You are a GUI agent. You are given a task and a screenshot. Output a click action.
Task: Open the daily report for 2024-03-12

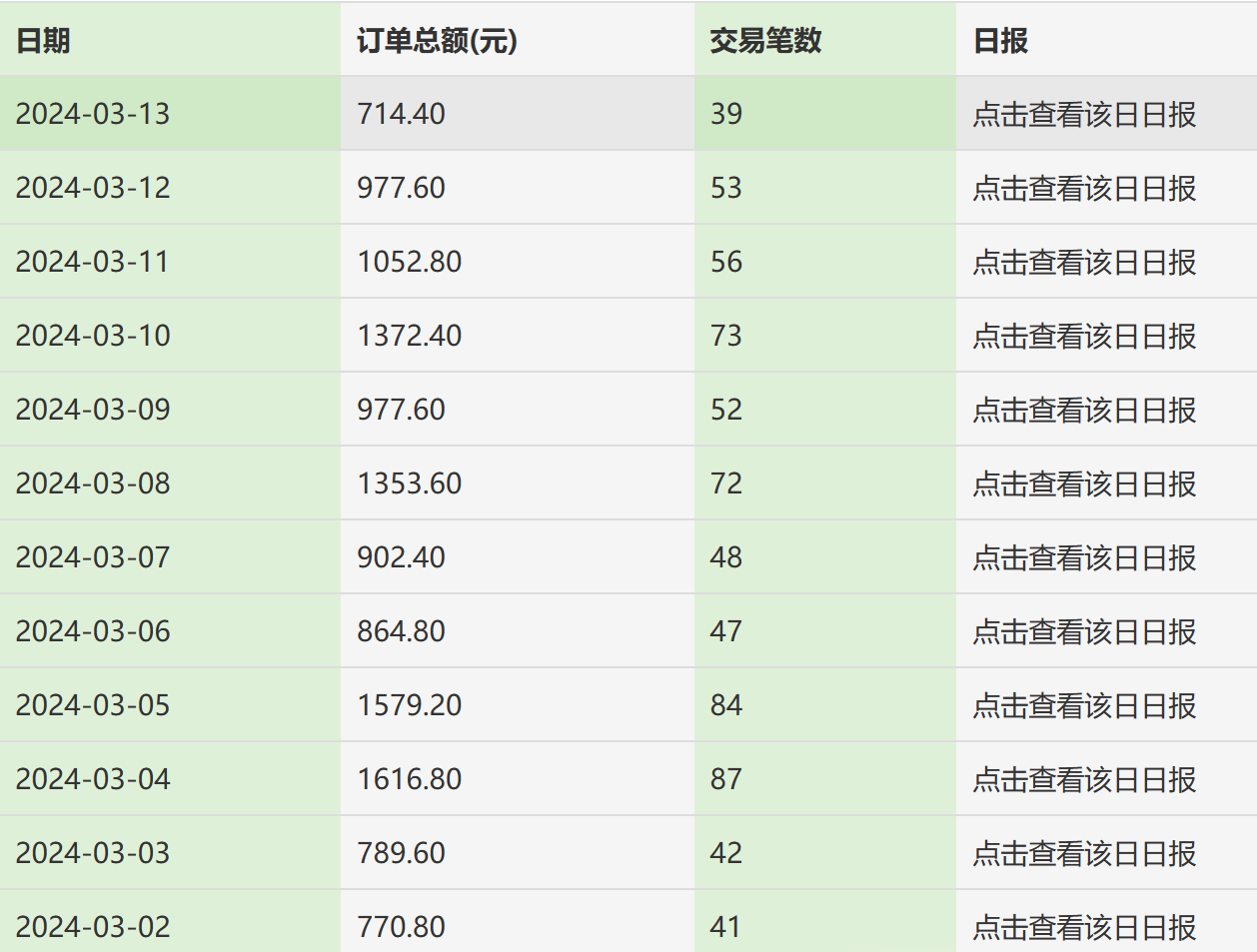tap(1084, 188)
